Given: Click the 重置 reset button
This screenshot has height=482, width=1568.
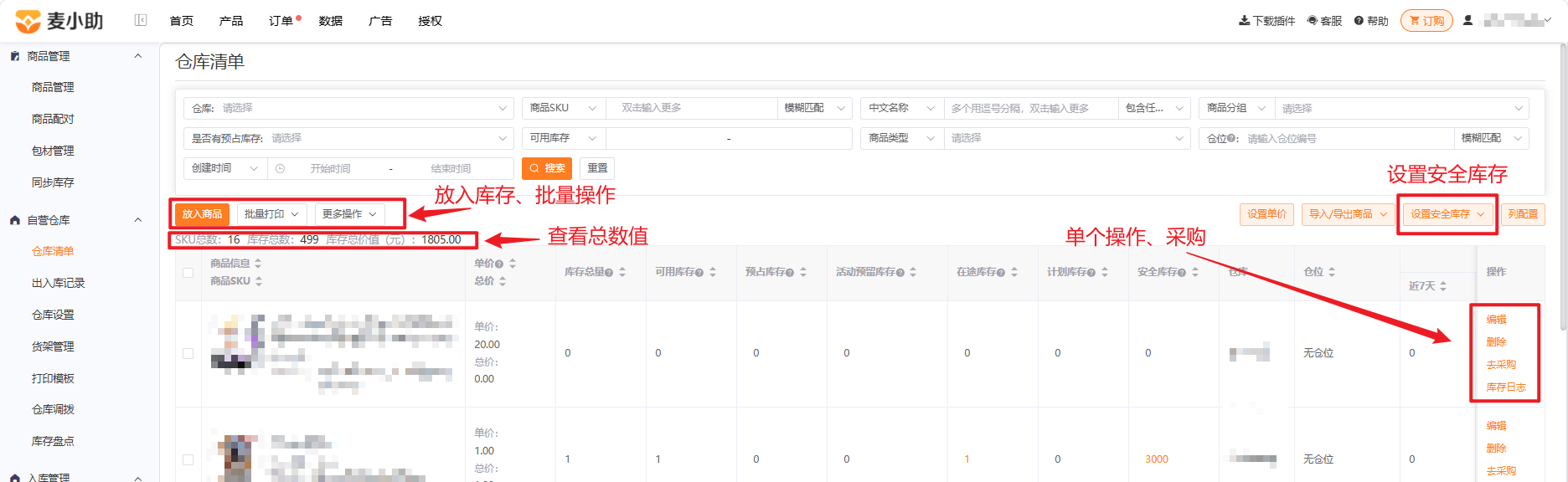Looking at the screenshot, I should point(597,168).
